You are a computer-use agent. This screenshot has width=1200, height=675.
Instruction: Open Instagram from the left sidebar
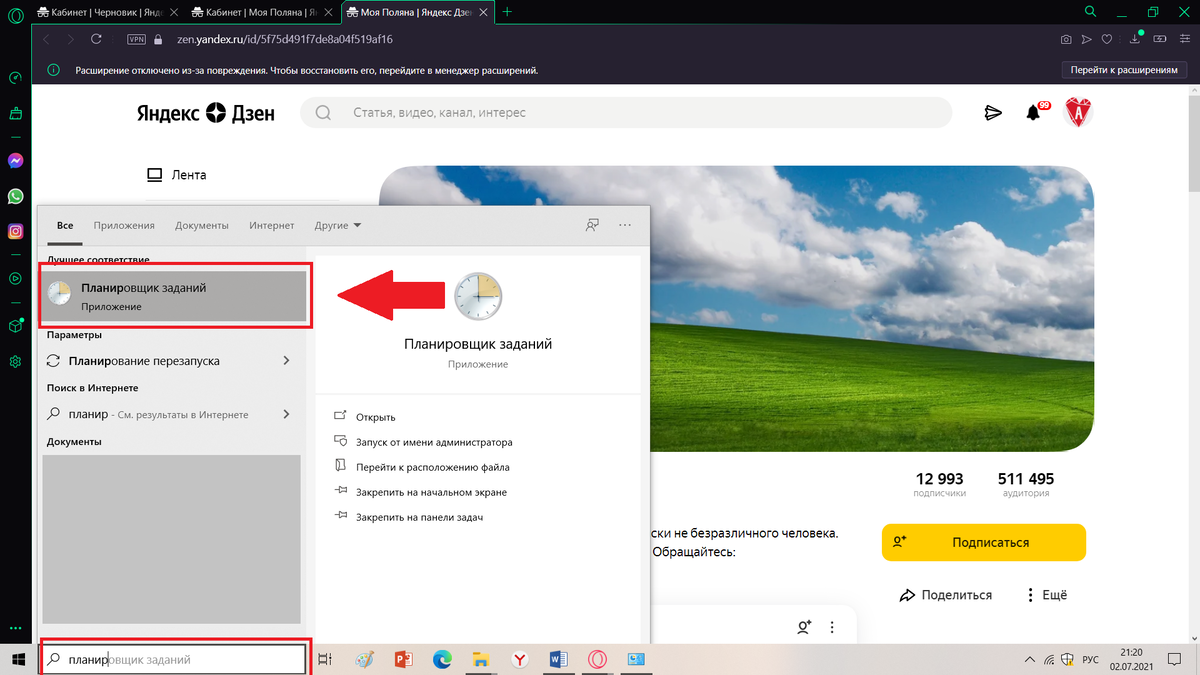14,231
